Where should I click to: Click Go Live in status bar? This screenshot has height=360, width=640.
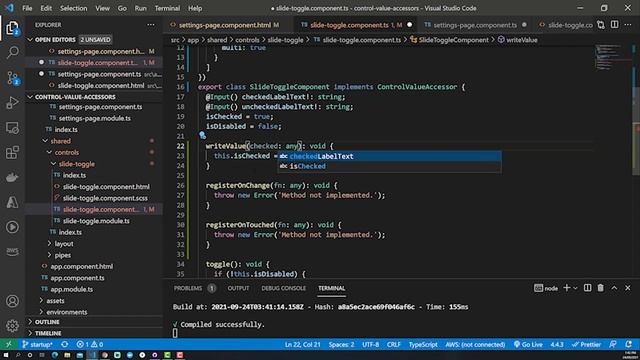528,344
